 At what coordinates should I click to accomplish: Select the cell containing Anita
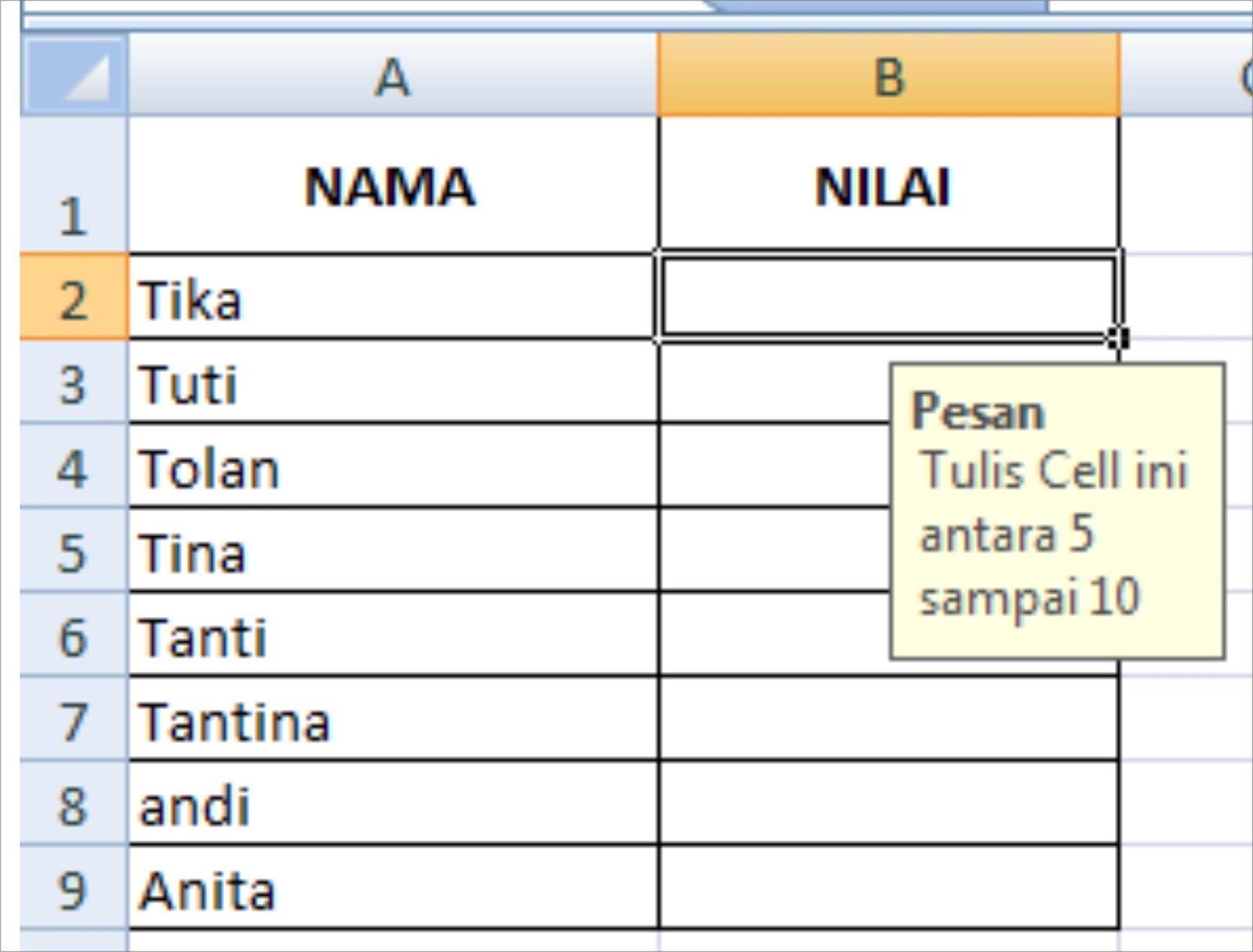pos(392,889)
